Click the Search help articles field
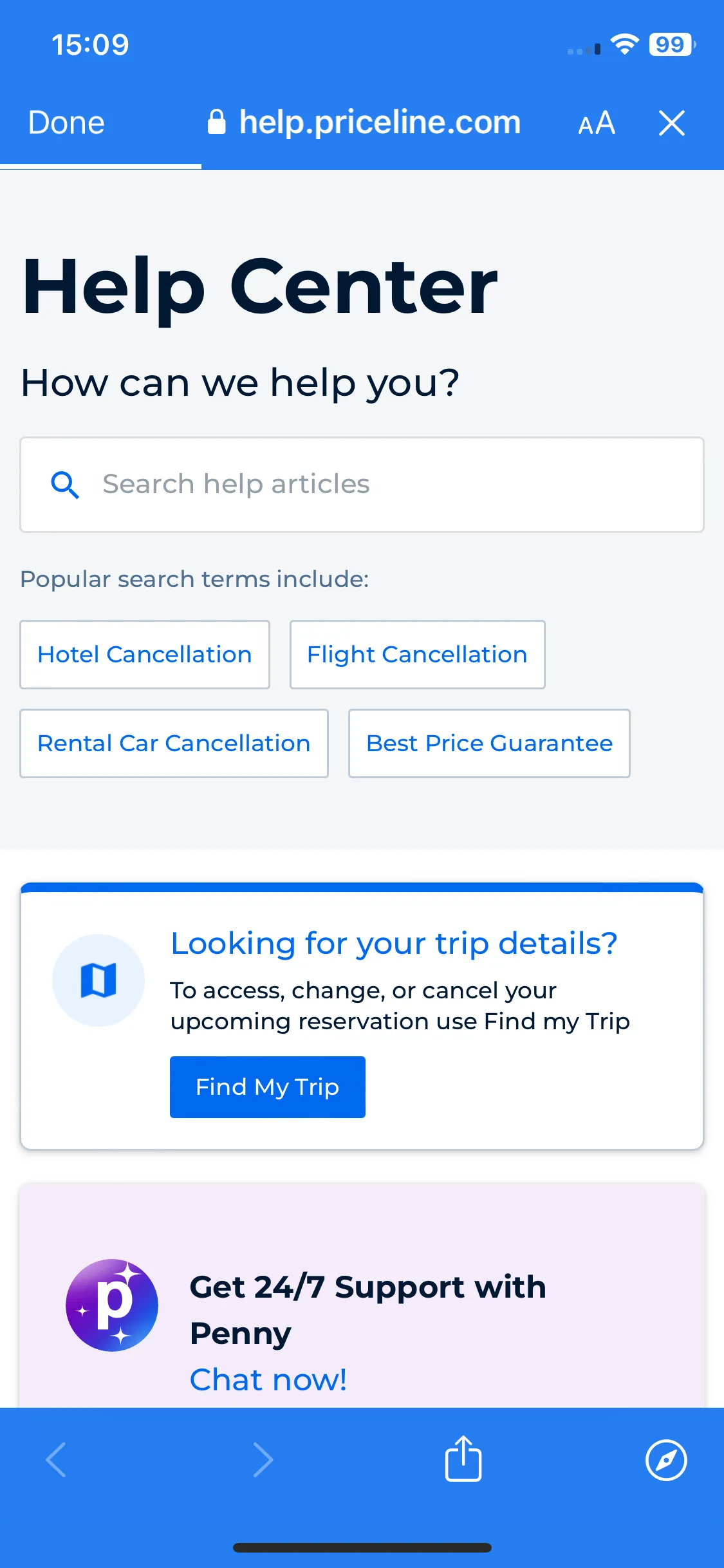This screenshot has height=1568, width=724. click(362, 485)
